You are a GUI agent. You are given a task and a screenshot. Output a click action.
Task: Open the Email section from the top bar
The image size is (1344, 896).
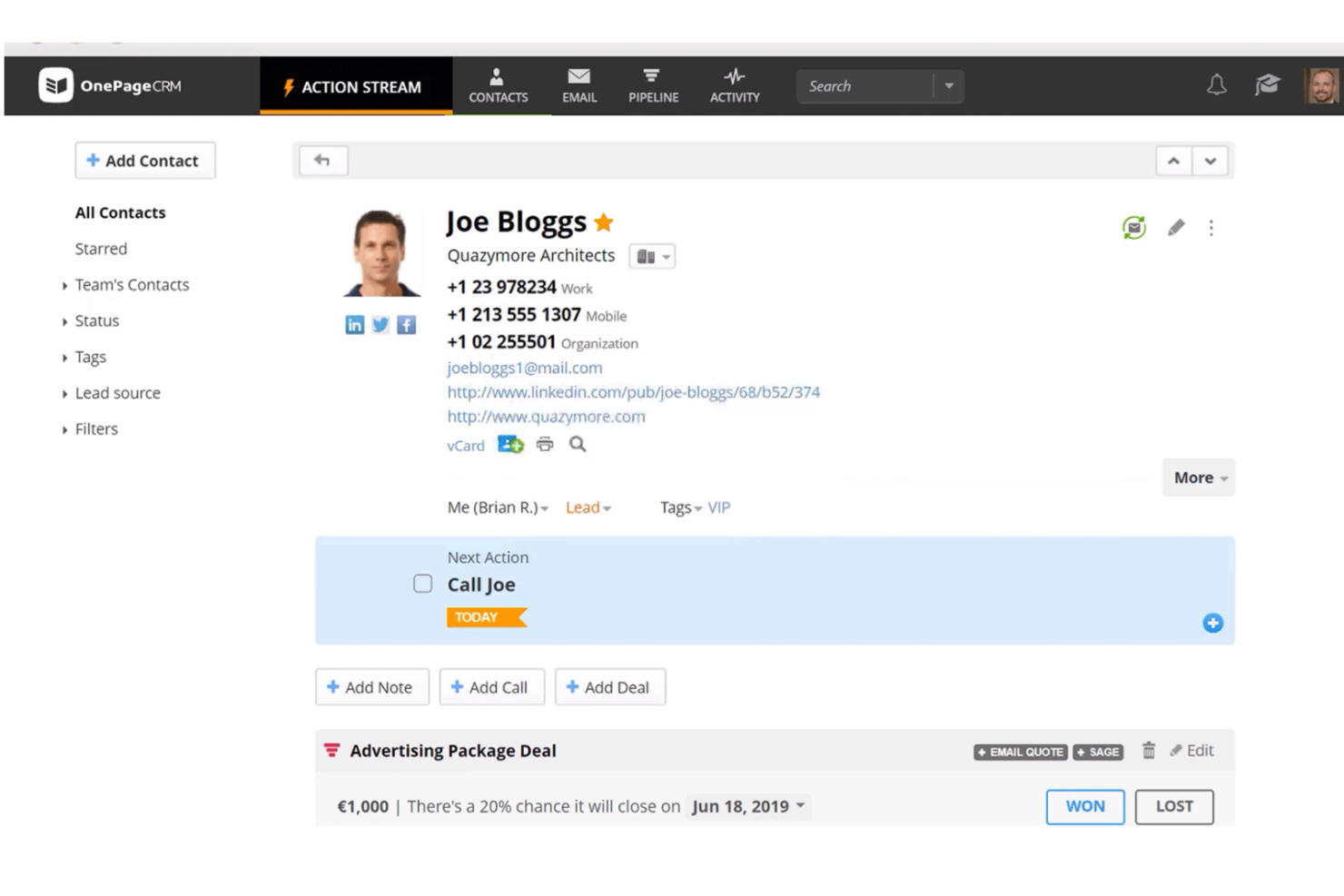[x=578, y=85]
